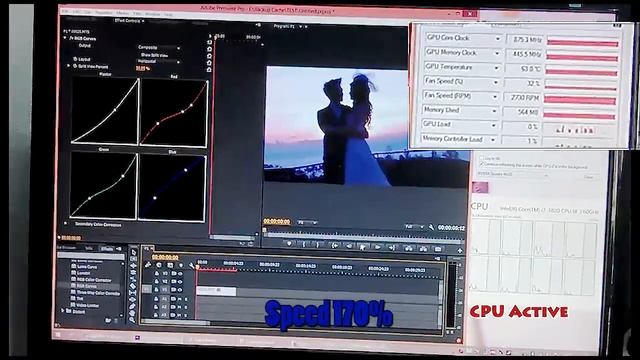Screen dimensions: 640x360
Task: Open GPU Temperature sensor dropdown
Action: click(x=496, y=68)
